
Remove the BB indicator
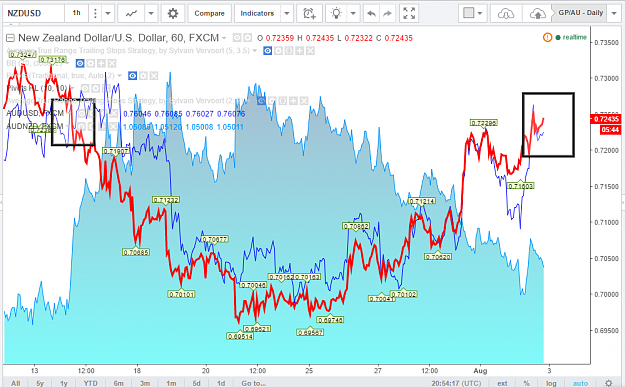click(112, 63)
